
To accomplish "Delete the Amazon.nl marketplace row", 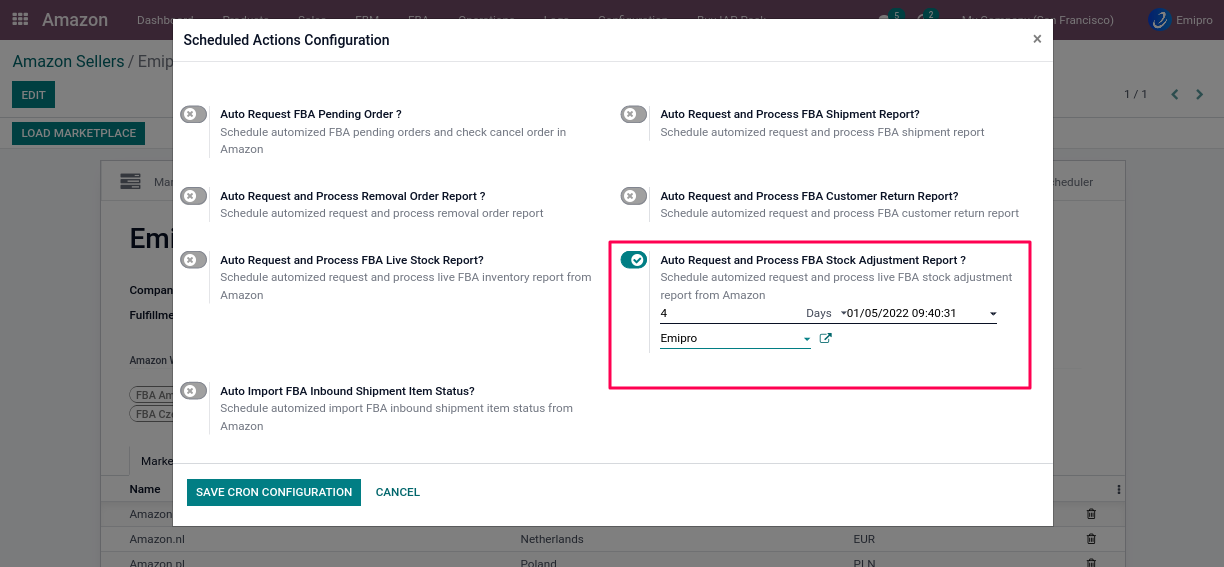I will [x=1091, y=539].
